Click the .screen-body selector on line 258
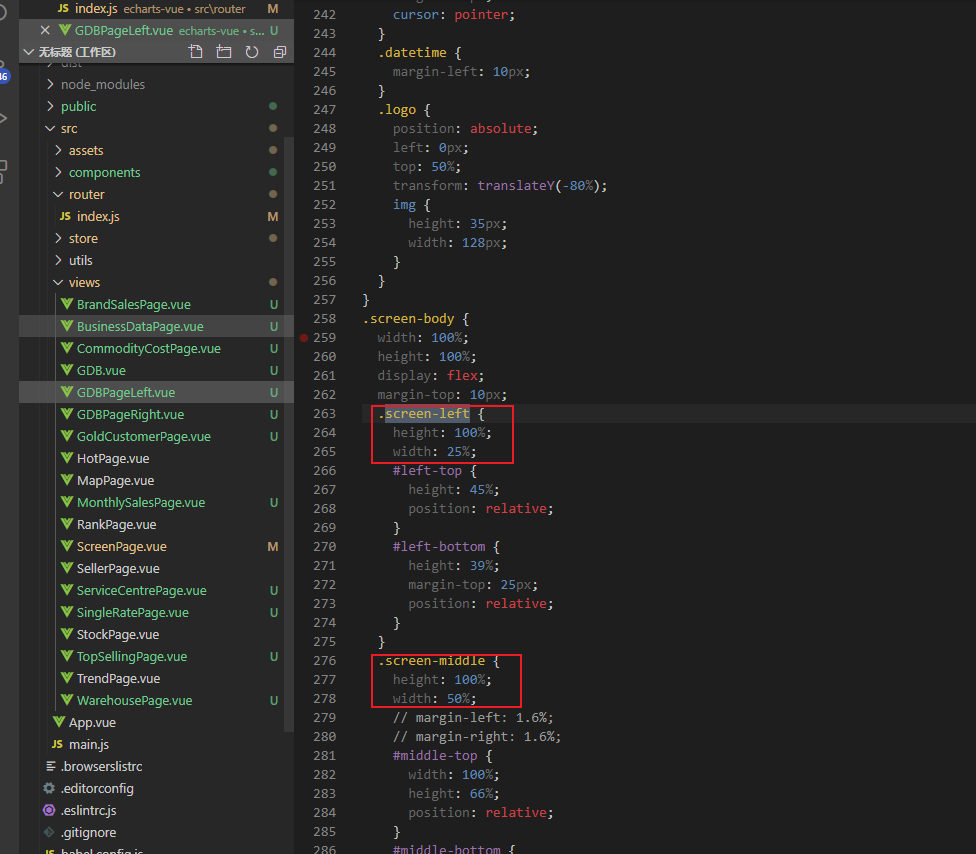The width and height of the screenshot is (976, 854). [408, 319]
